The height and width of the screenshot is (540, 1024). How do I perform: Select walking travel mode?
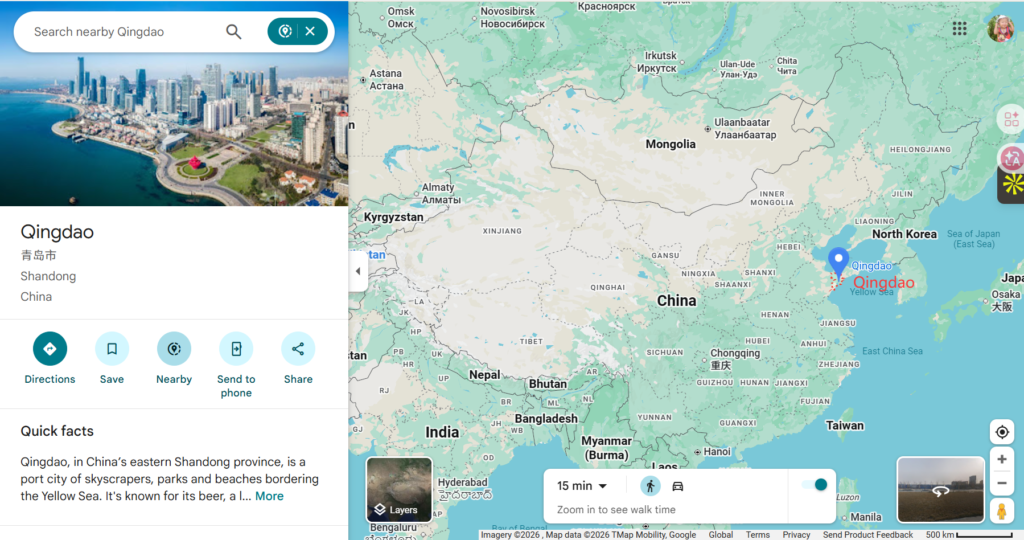click(651, 486)
